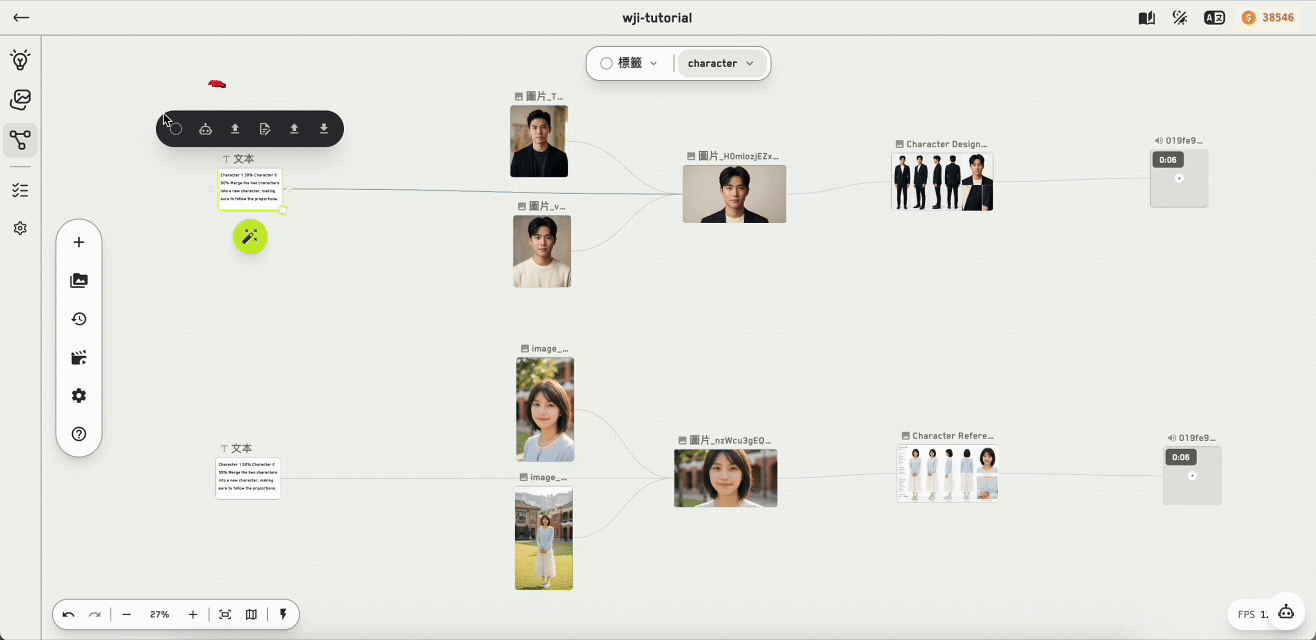Open settings gear below the checklist icon
Image resolution: width=1316 pixels, height=640 pixels.
[20, 228]
